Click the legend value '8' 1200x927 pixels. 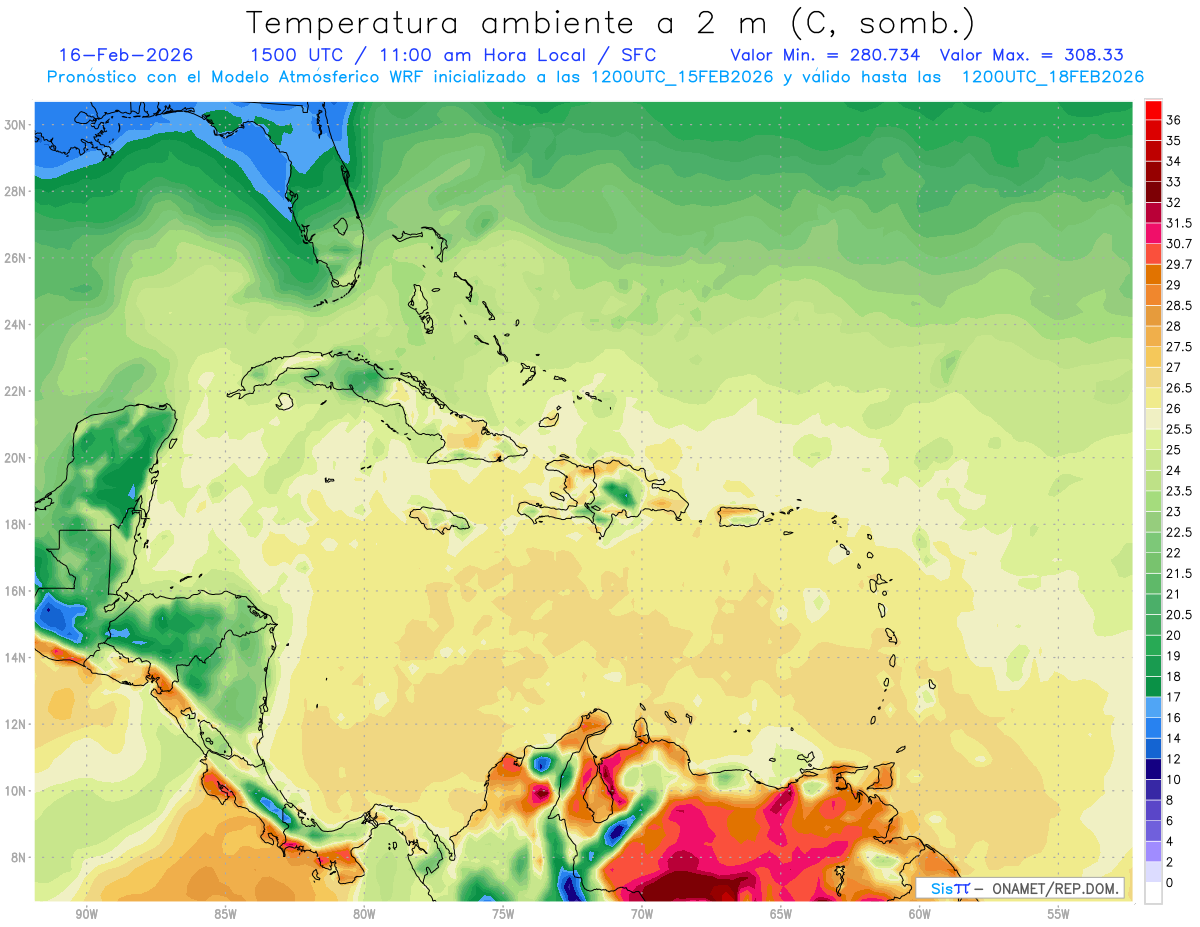pos(1171,800)
